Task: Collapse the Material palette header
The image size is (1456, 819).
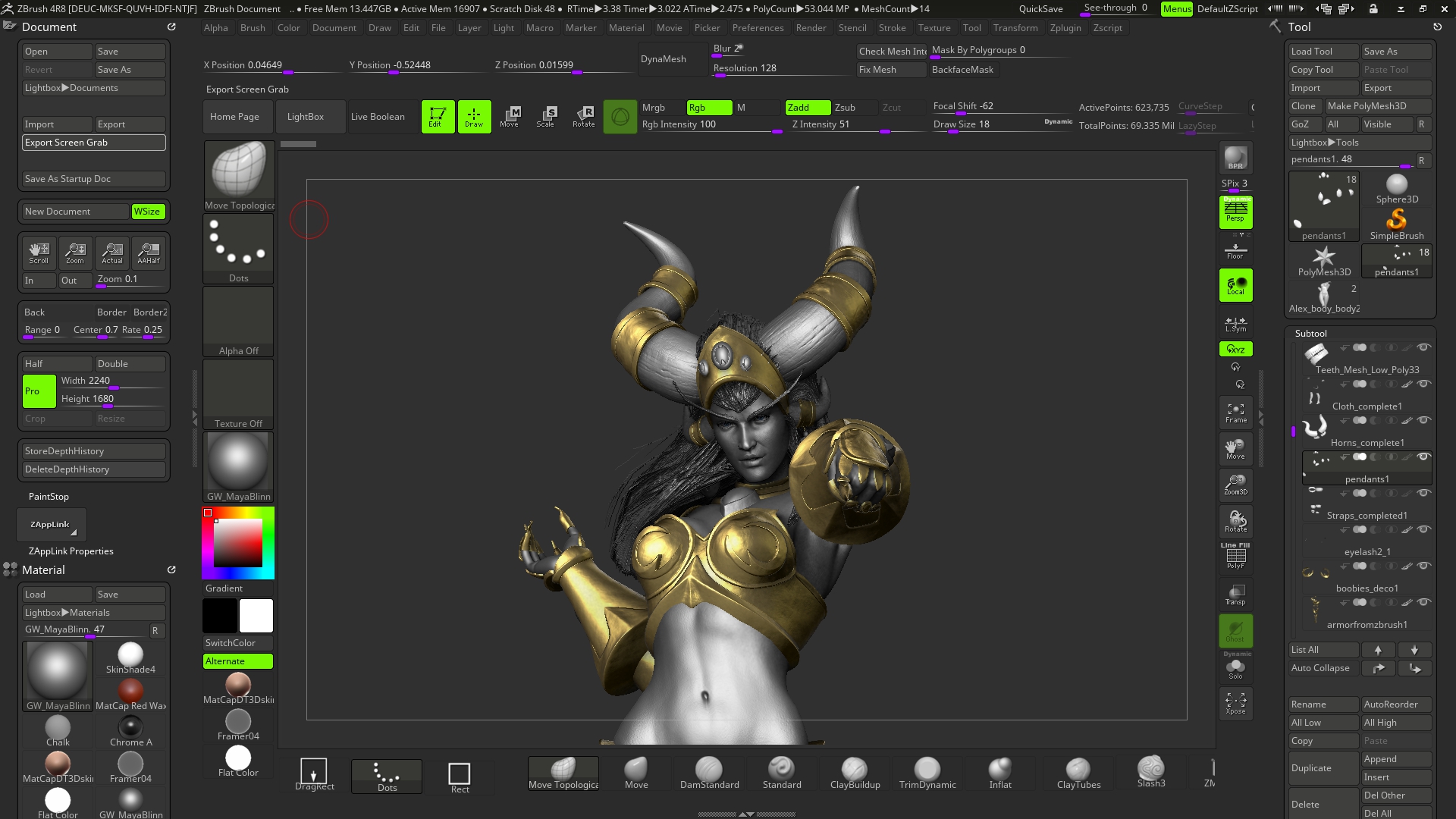Action: point(43,570)
